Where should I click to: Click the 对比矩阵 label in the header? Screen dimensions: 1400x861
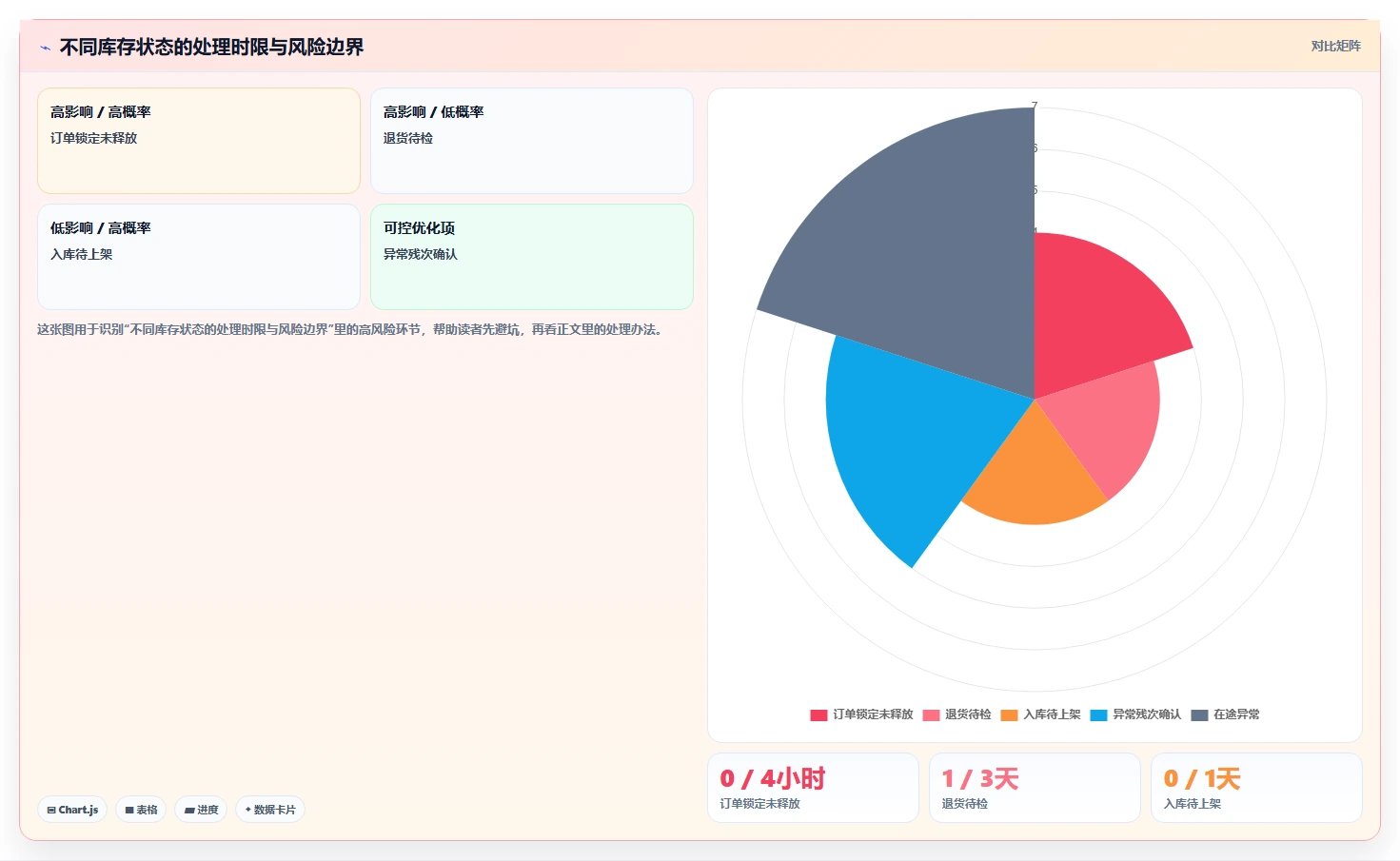[1335, 46]
